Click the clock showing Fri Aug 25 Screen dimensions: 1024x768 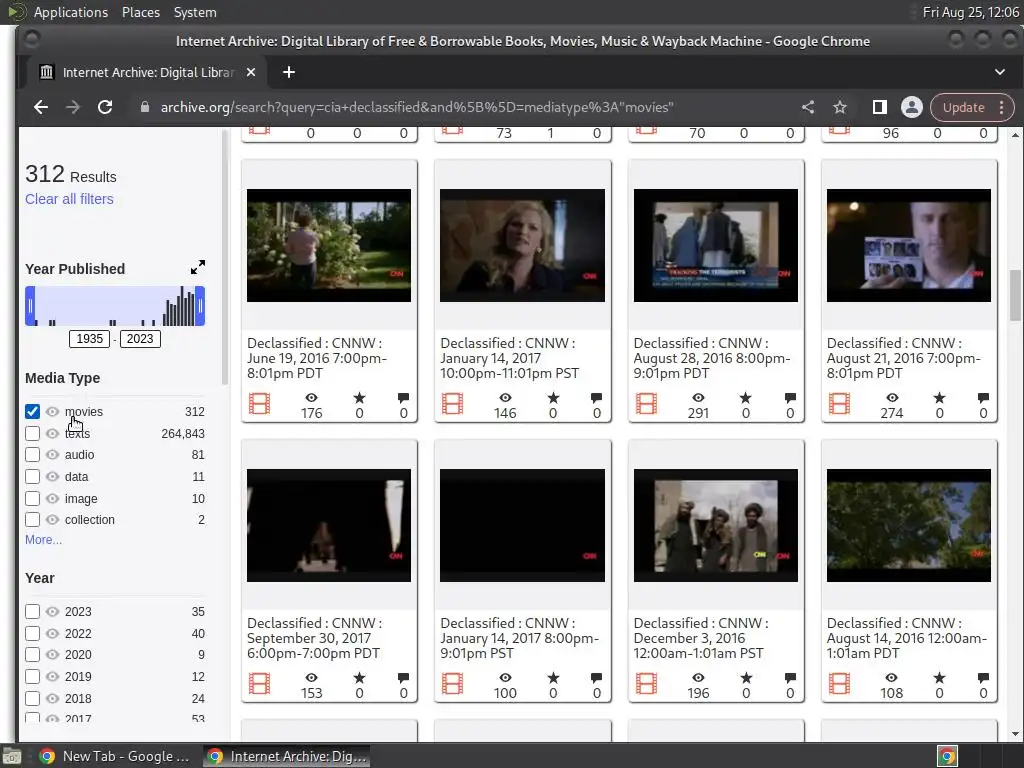[970, 12]
